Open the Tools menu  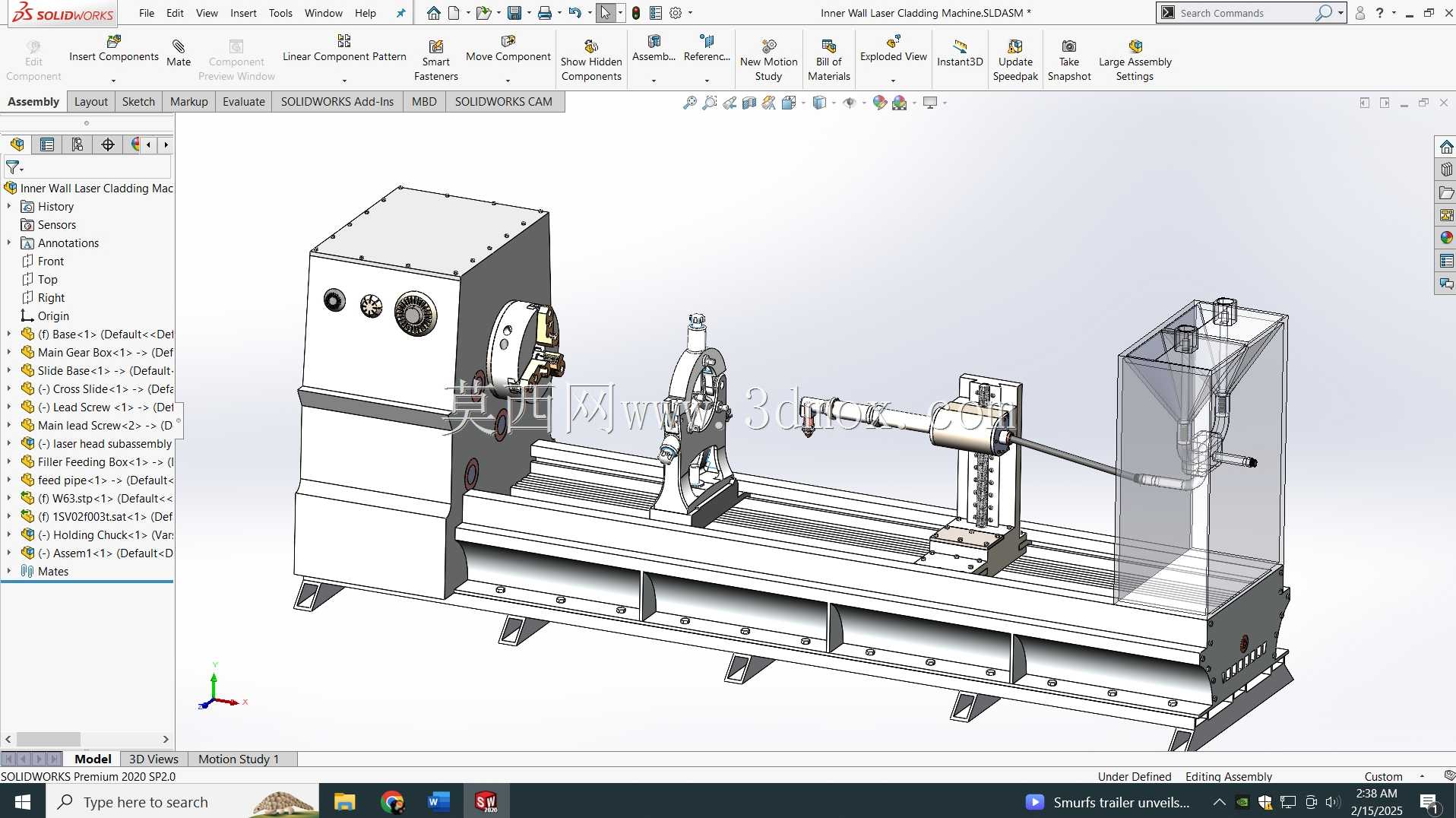coord(280,13)
